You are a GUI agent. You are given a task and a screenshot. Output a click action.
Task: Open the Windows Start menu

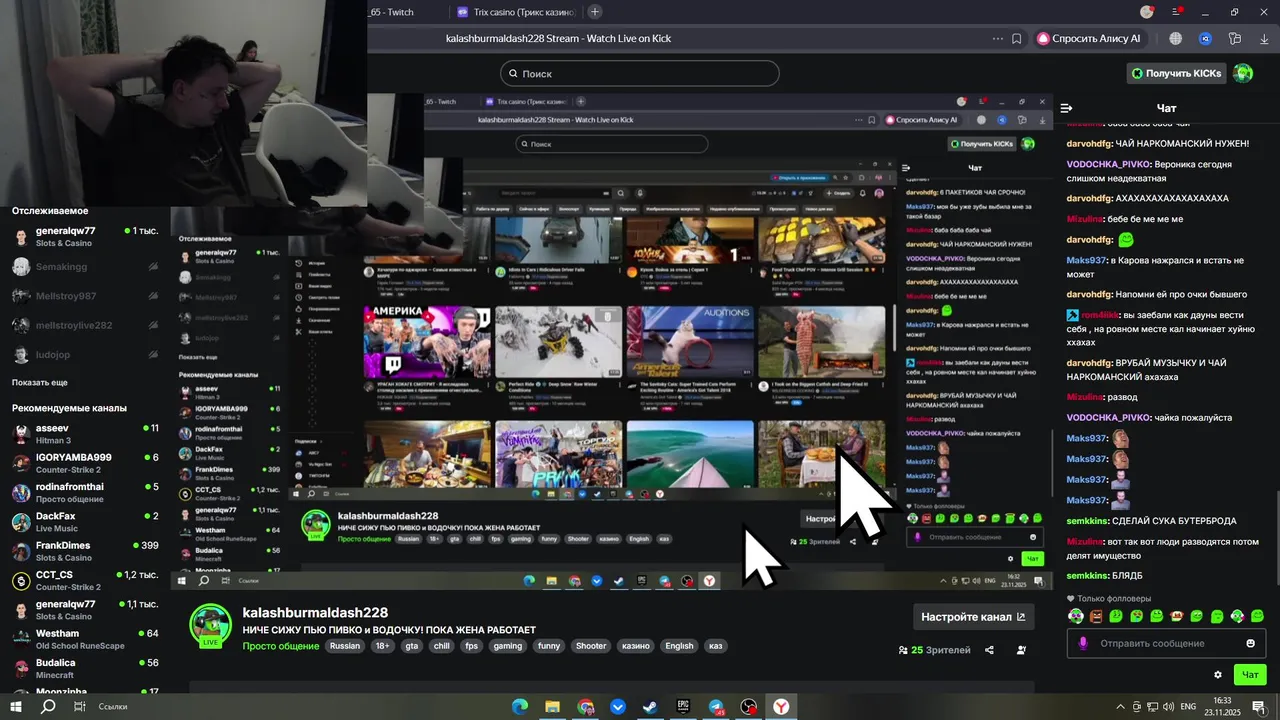pos(16,707)
